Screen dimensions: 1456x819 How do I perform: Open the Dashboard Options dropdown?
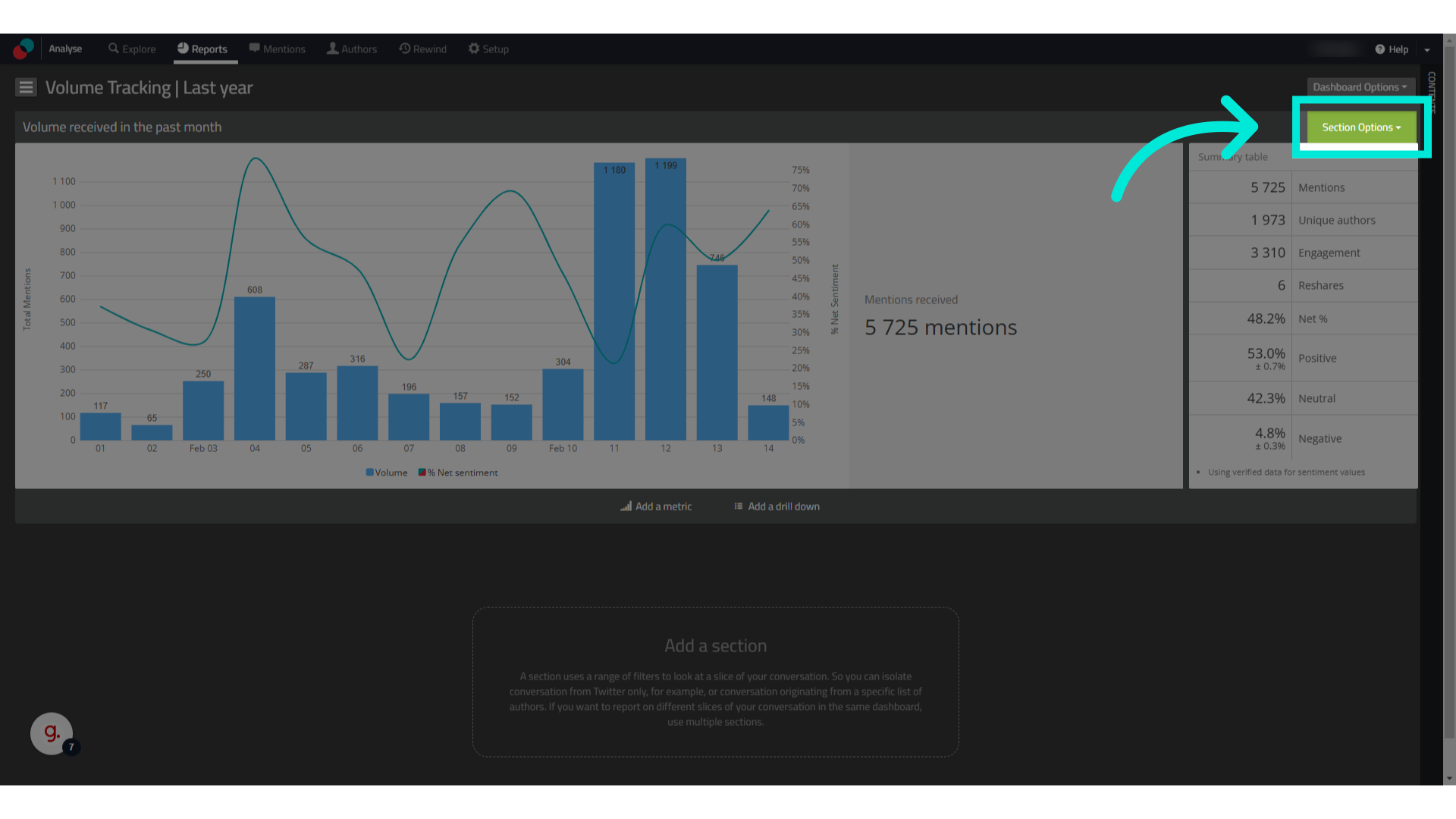pos(1360,87)
